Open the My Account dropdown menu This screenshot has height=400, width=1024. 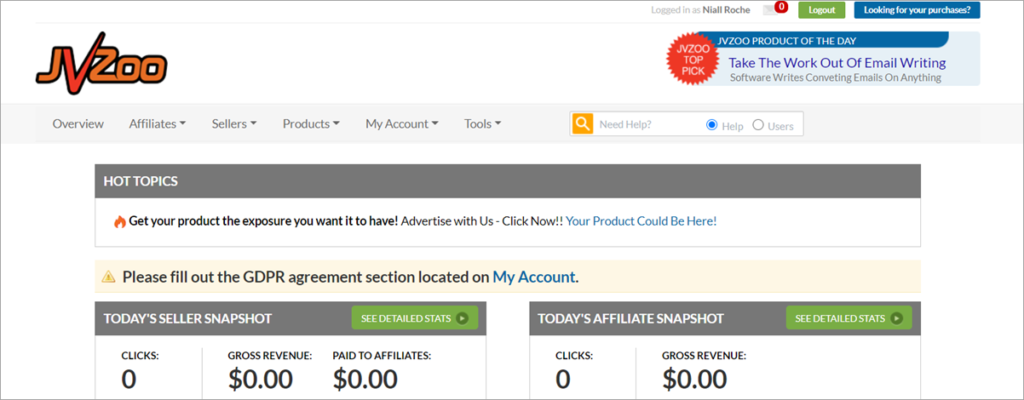click(402, 124)
